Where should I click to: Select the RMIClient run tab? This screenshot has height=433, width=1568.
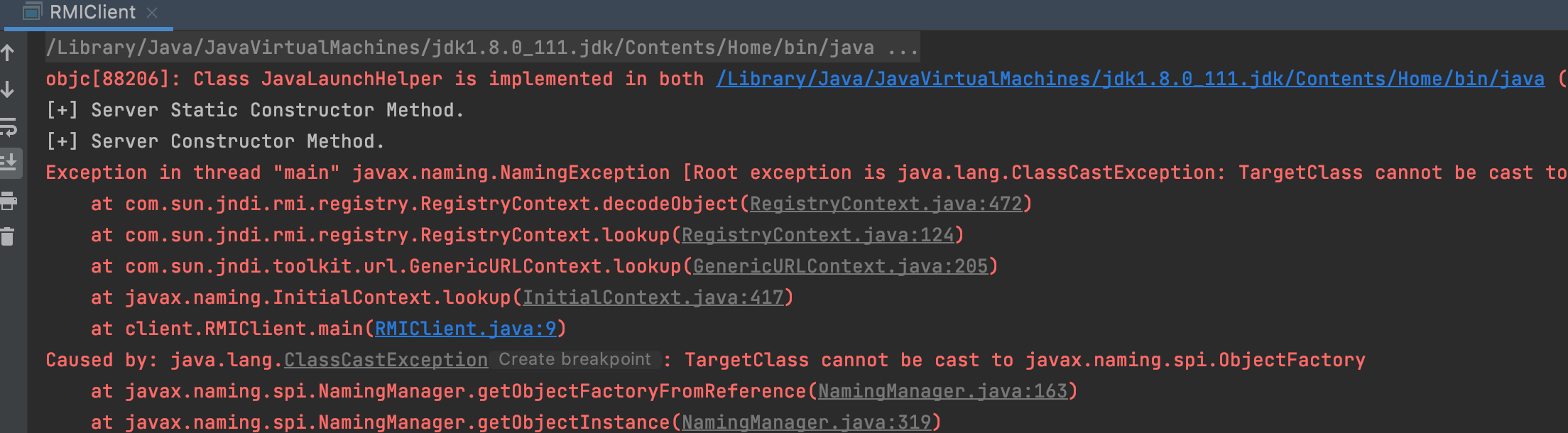click(x=92, y=12)
